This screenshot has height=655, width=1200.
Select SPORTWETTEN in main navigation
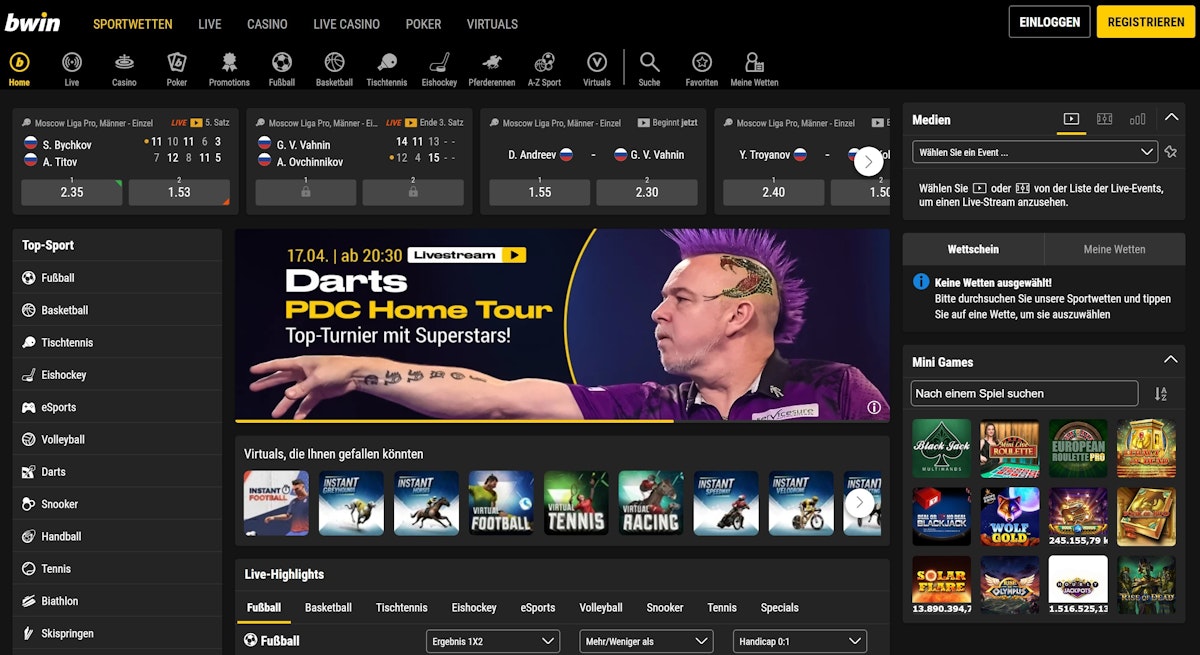point(133,24)
